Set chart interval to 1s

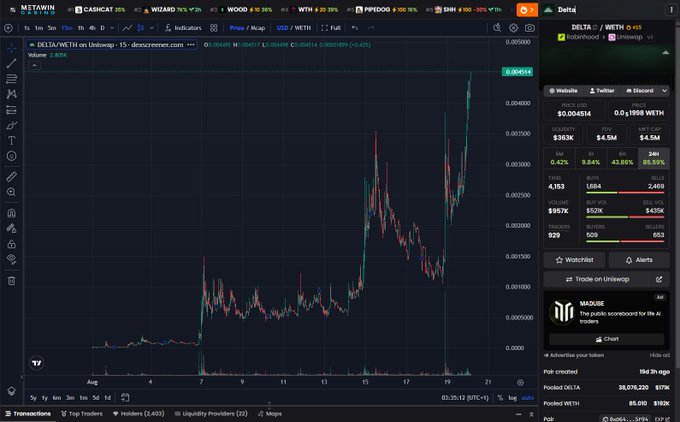[27, 28]
